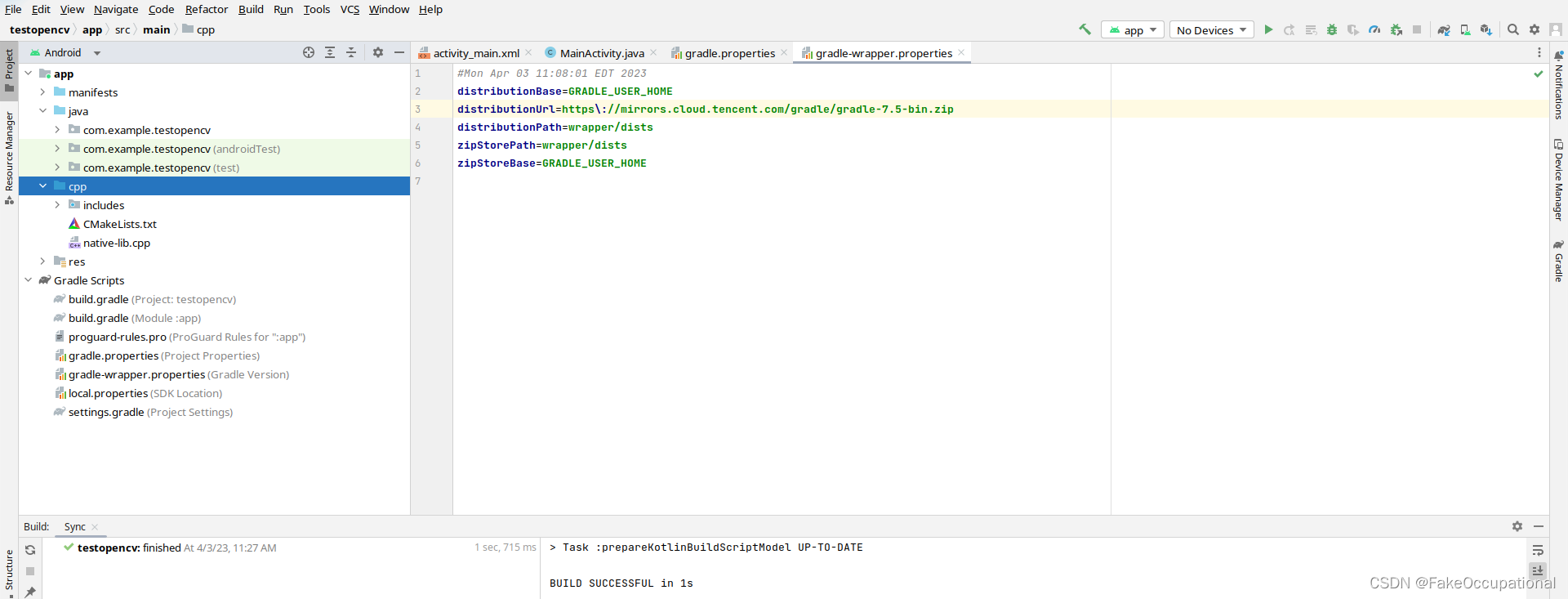Start debugging with the green bug icon

pos(1332,29)
